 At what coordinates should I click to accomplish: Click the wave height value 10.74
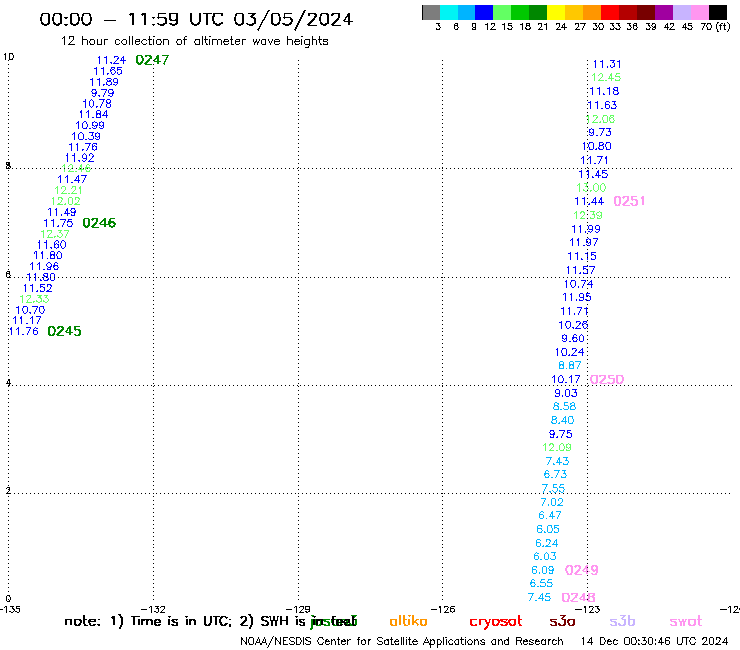(579, 284)
